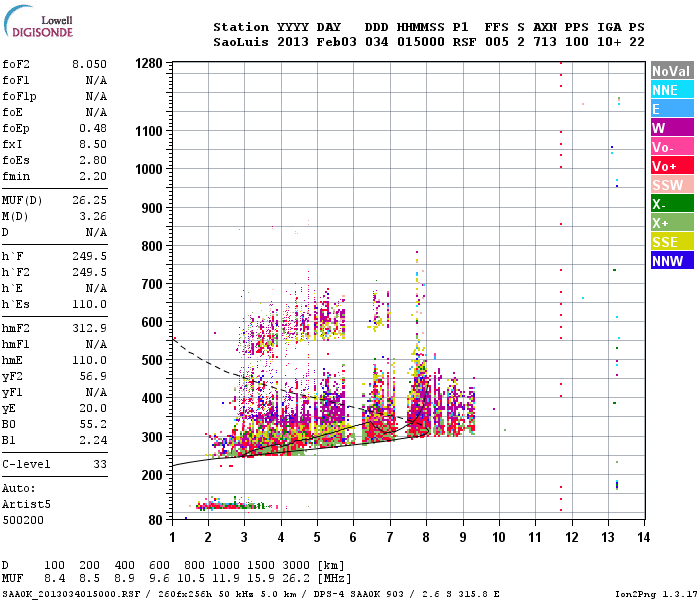Screen dimensions: 700x600
Task: Click the Artist5 auto-scaling label
Action: coord(26,504)
